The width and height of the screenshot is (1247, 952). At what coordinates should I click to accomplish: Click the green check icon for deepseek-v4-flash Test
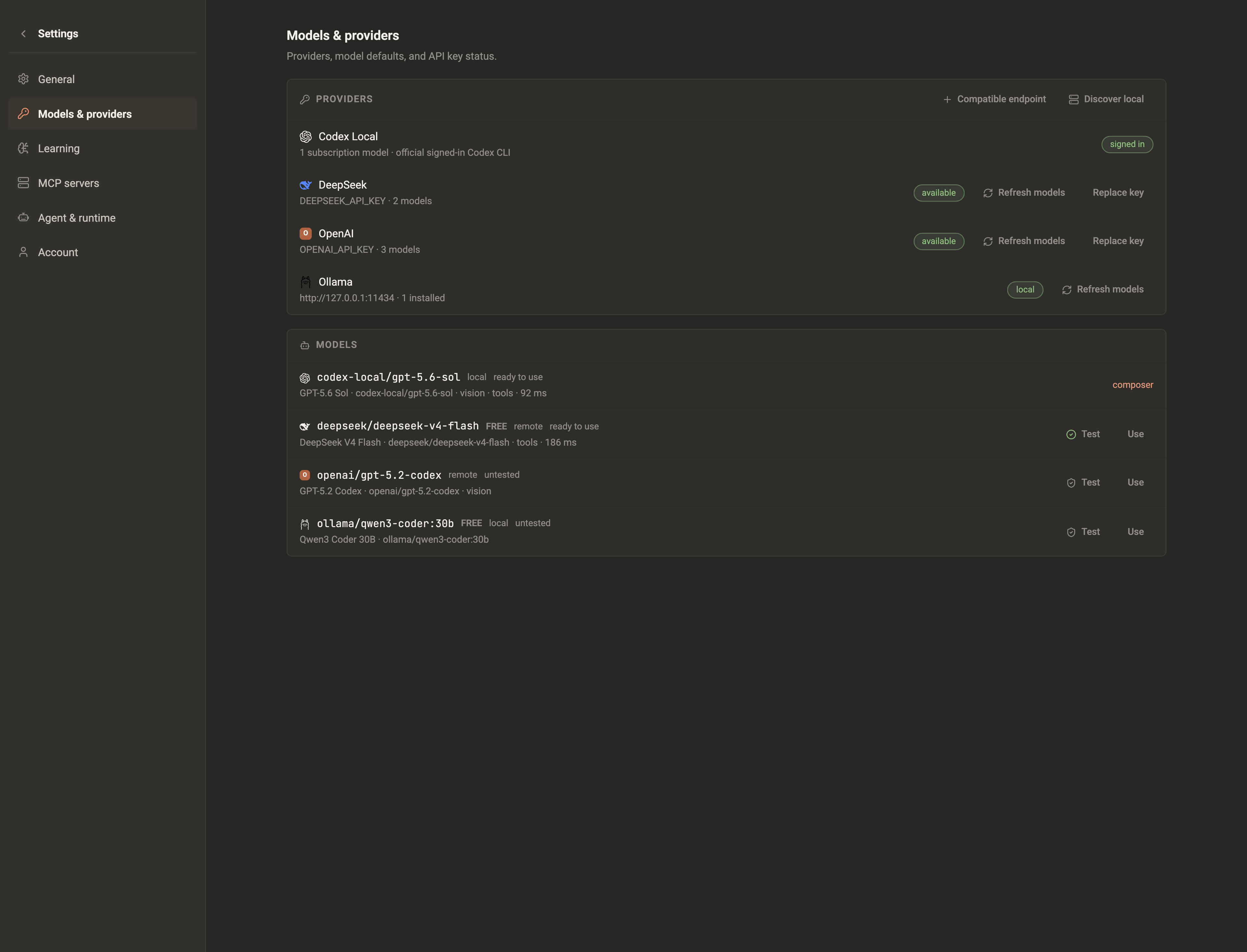click(1071, 435)
